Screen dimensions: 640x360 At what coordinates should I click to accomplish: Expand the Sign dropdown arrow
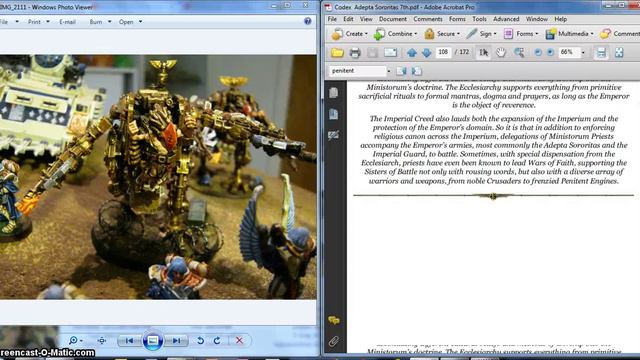(495, 34)
